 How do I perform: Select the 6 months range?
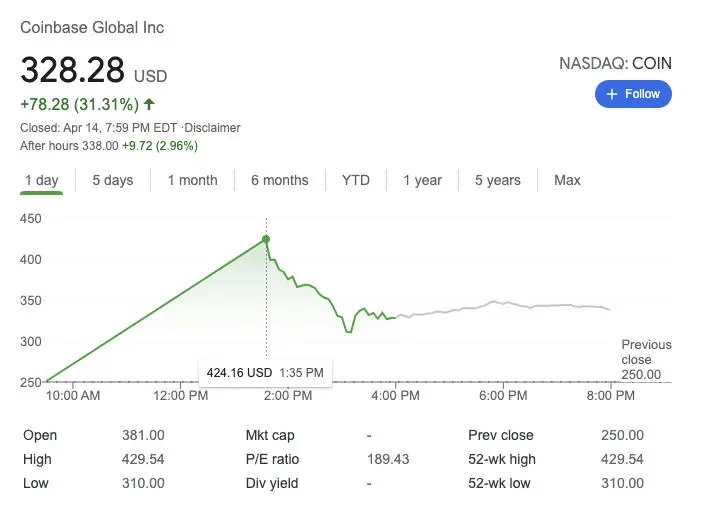pos(279,180)
